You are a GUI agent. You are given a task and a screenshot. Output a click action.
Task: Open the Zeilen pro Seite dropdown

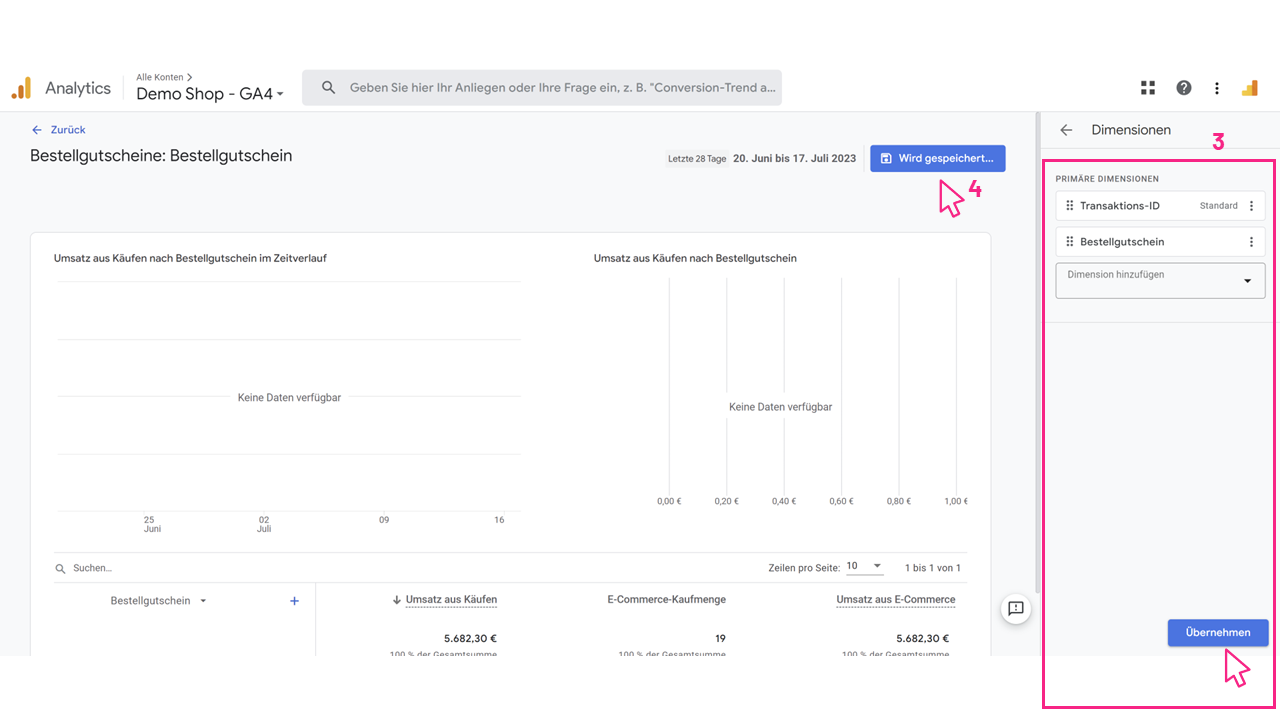click(864, 567)
